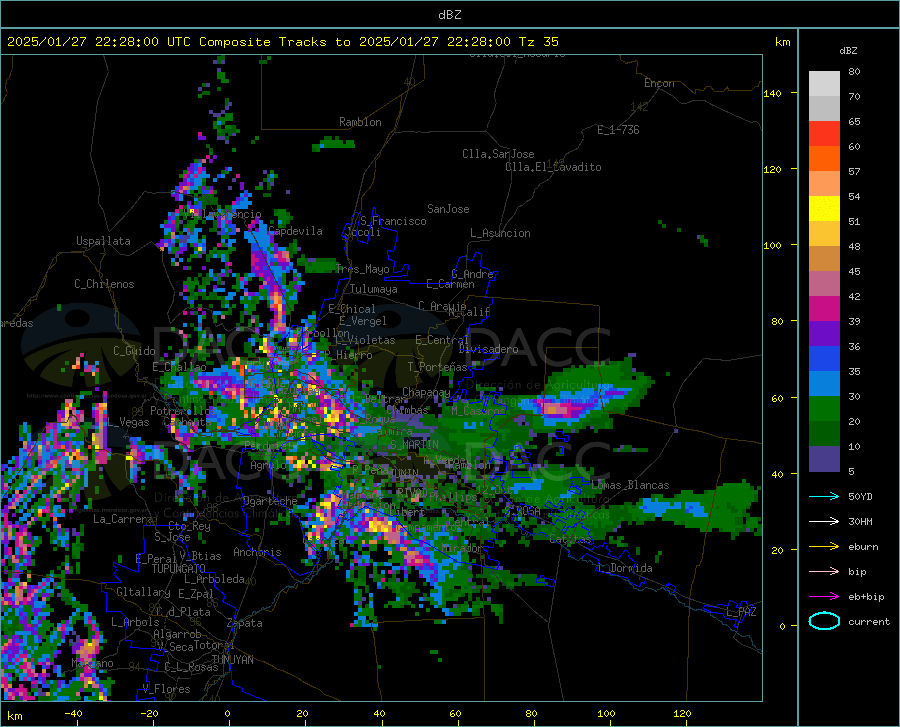This screenshot has height=727, width=900.
Task: Click the magenta storm cell near M_Caseros
Action: point(562,410)
